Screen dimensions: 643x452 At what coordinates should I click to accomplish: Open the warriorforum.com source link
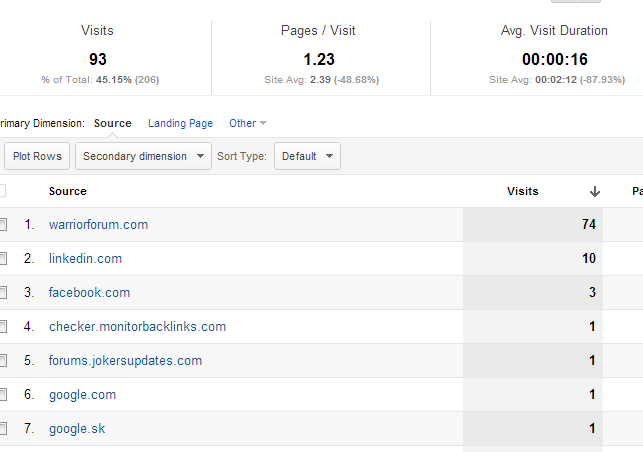point(98,225)
